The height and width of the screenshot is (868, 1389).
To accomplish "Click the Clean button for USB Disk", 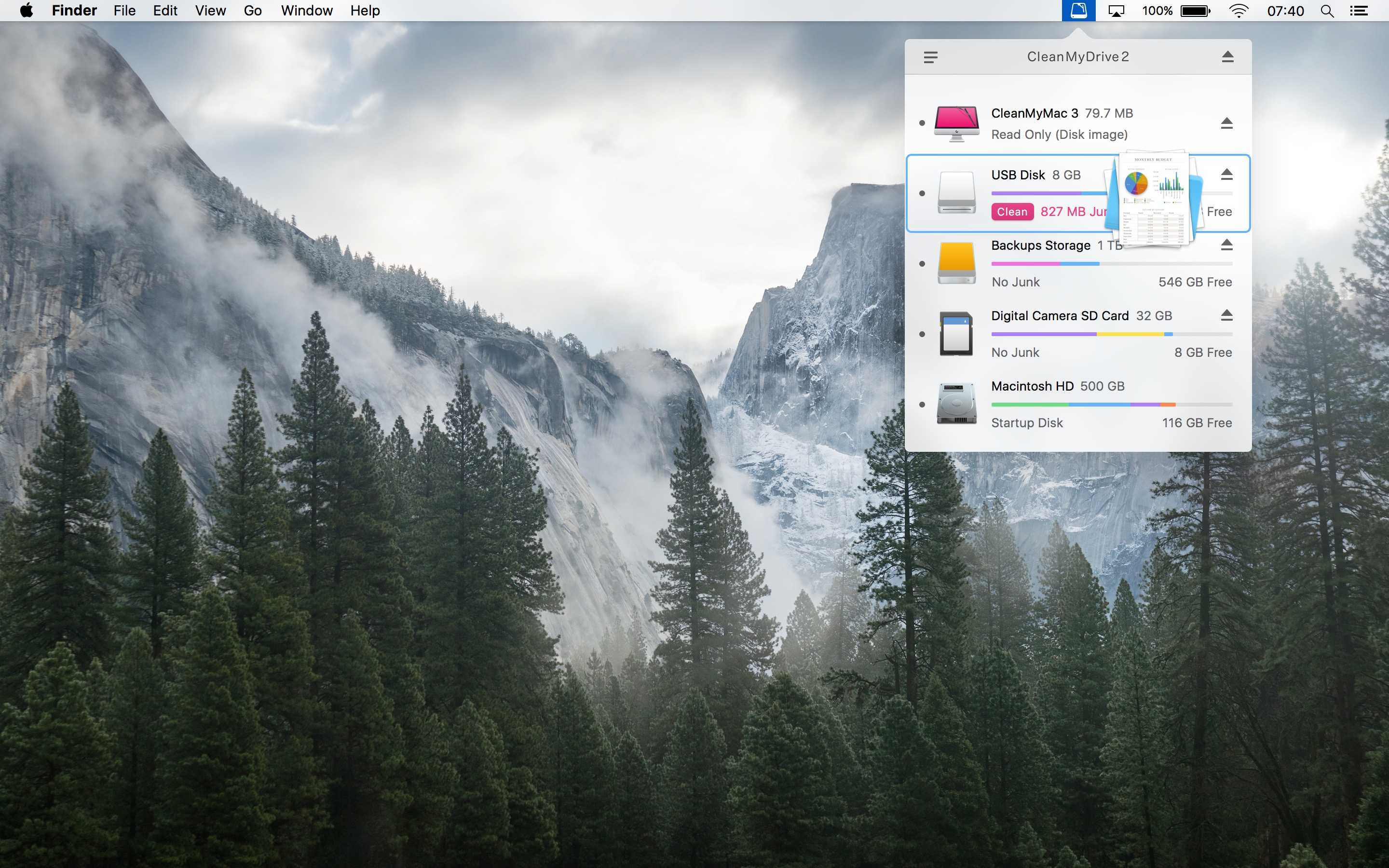I will tap(1012, 212).
